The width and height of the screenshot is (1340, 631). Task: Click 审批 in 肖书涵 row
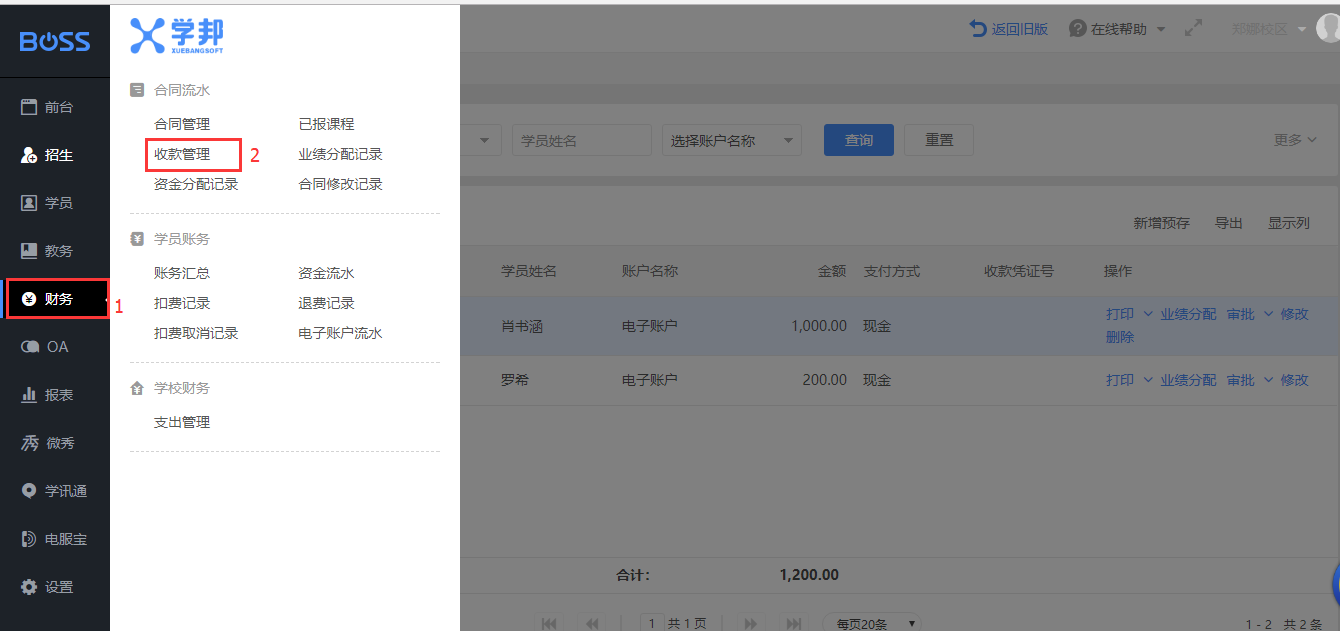click(1241, 314)
